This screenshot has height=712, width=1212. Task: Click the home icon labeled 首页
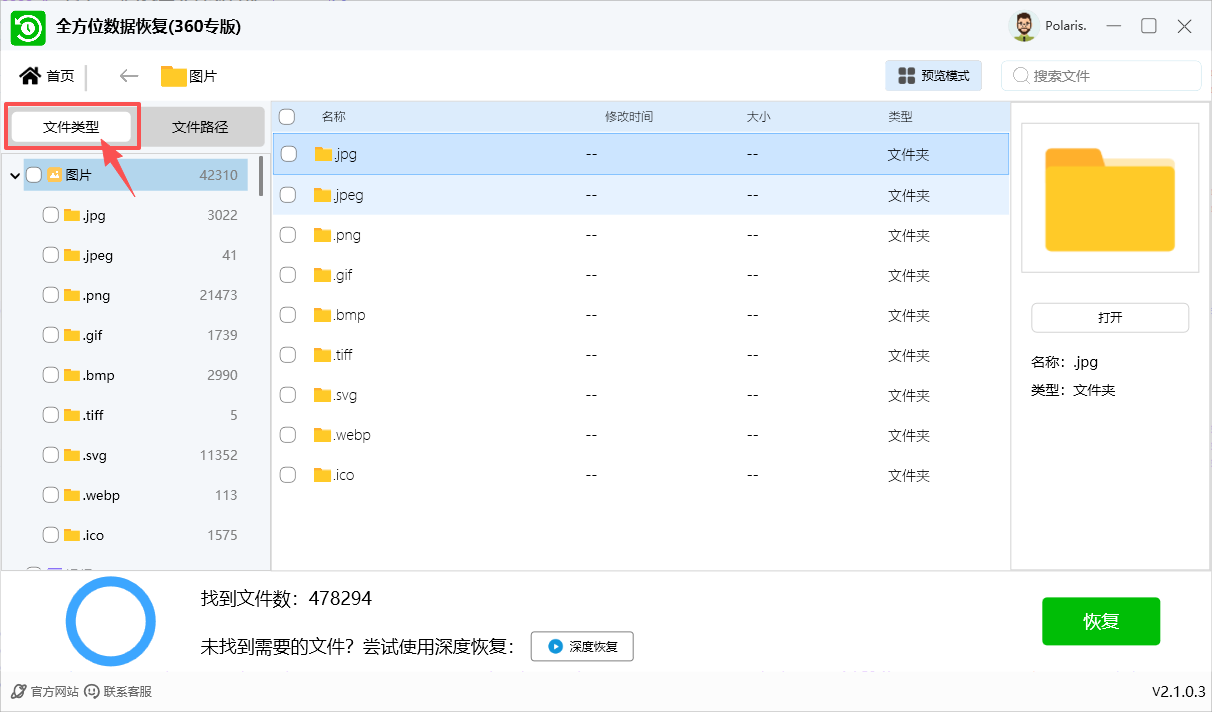tap(31, 76)
